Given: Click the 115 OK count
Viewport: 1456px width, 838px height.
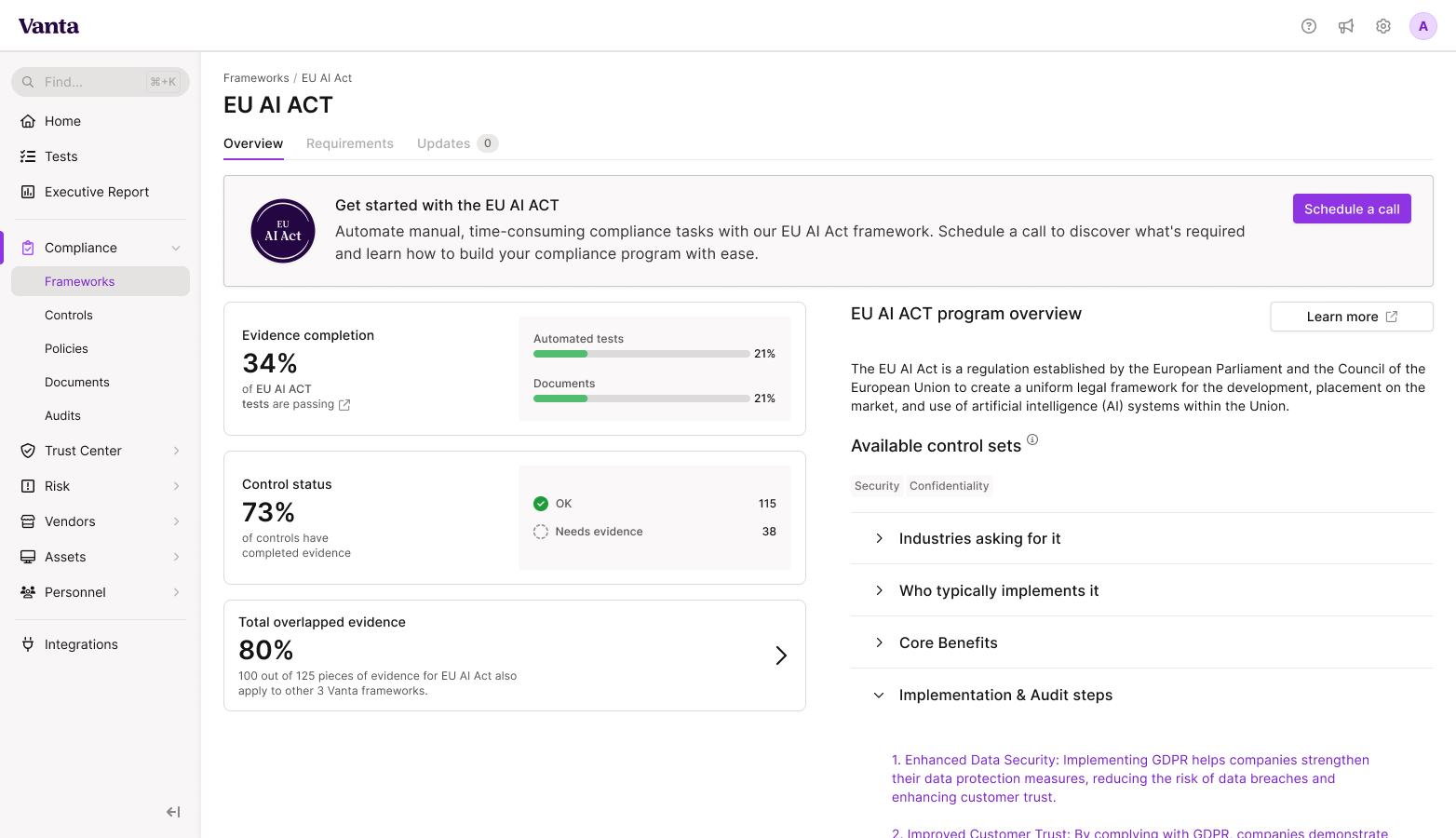Looking at the screenshot, I should coord(767,504).
